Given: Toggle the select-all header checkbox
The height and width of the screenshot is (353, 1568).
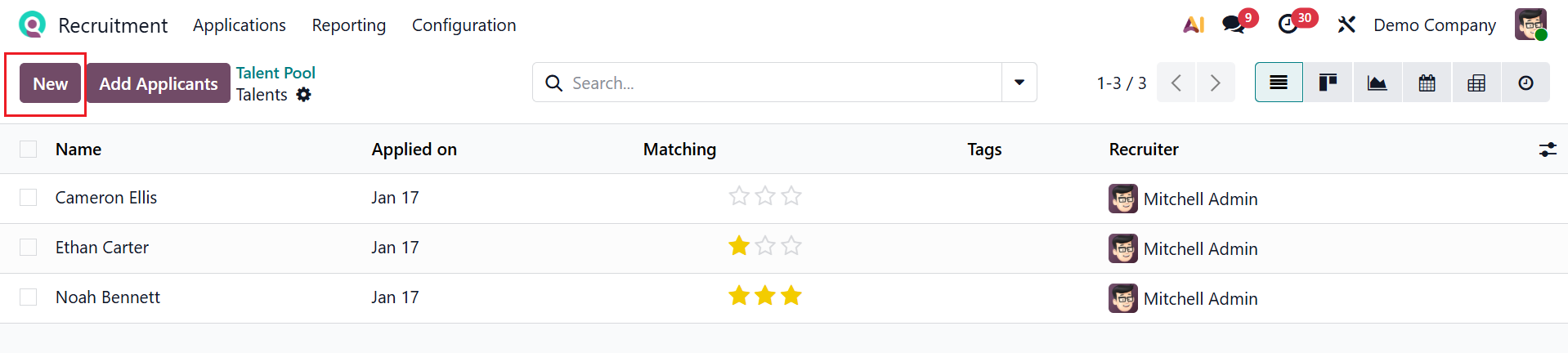Looking at the screenshot, I should click(29, 149).
